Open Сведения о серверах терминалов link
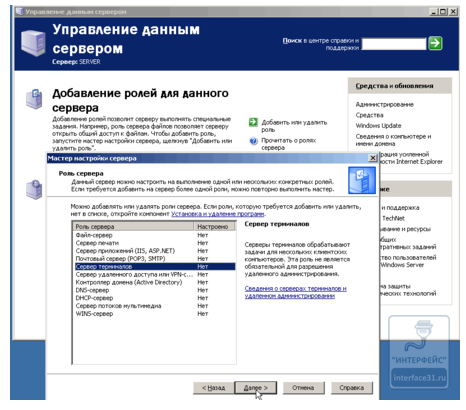Image resolution: width=466 pixels, height=410 pixels. tap(295, 292)
